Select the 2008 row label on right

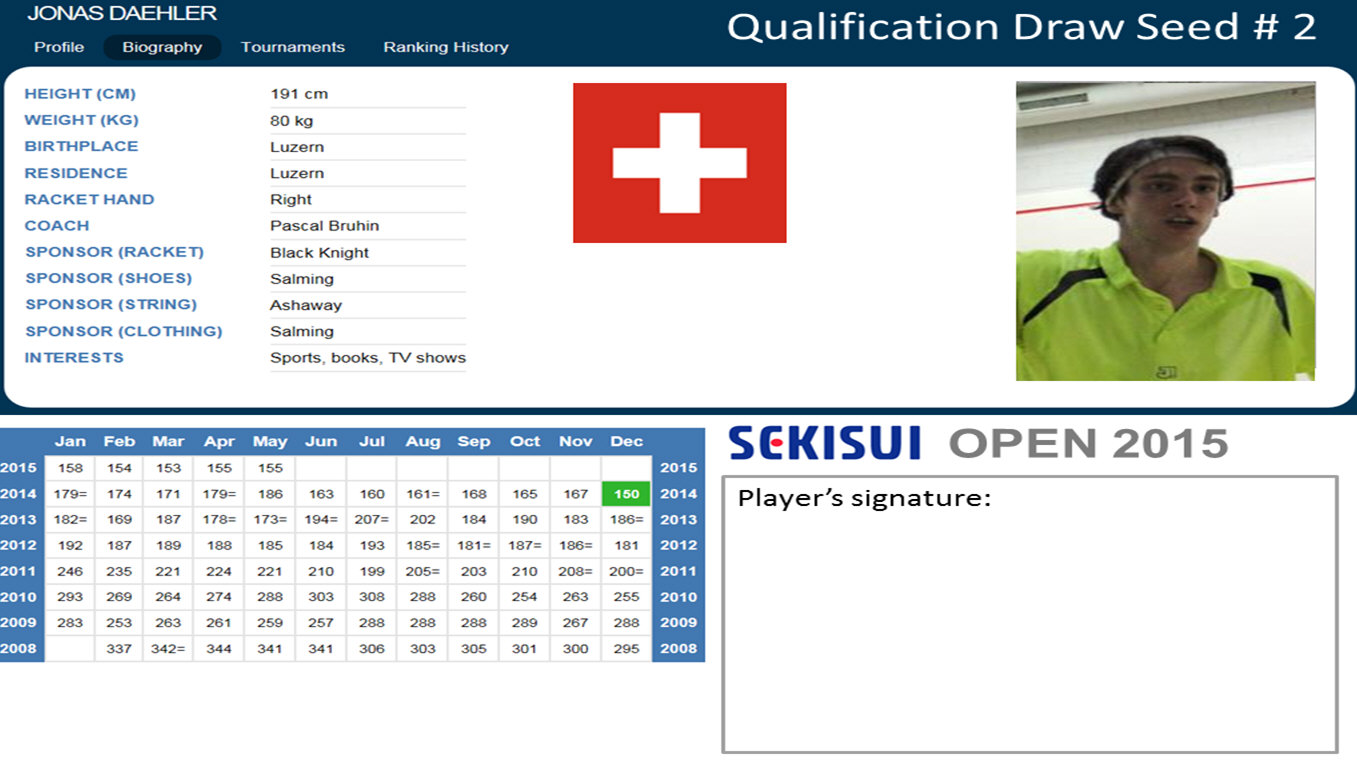678,648
